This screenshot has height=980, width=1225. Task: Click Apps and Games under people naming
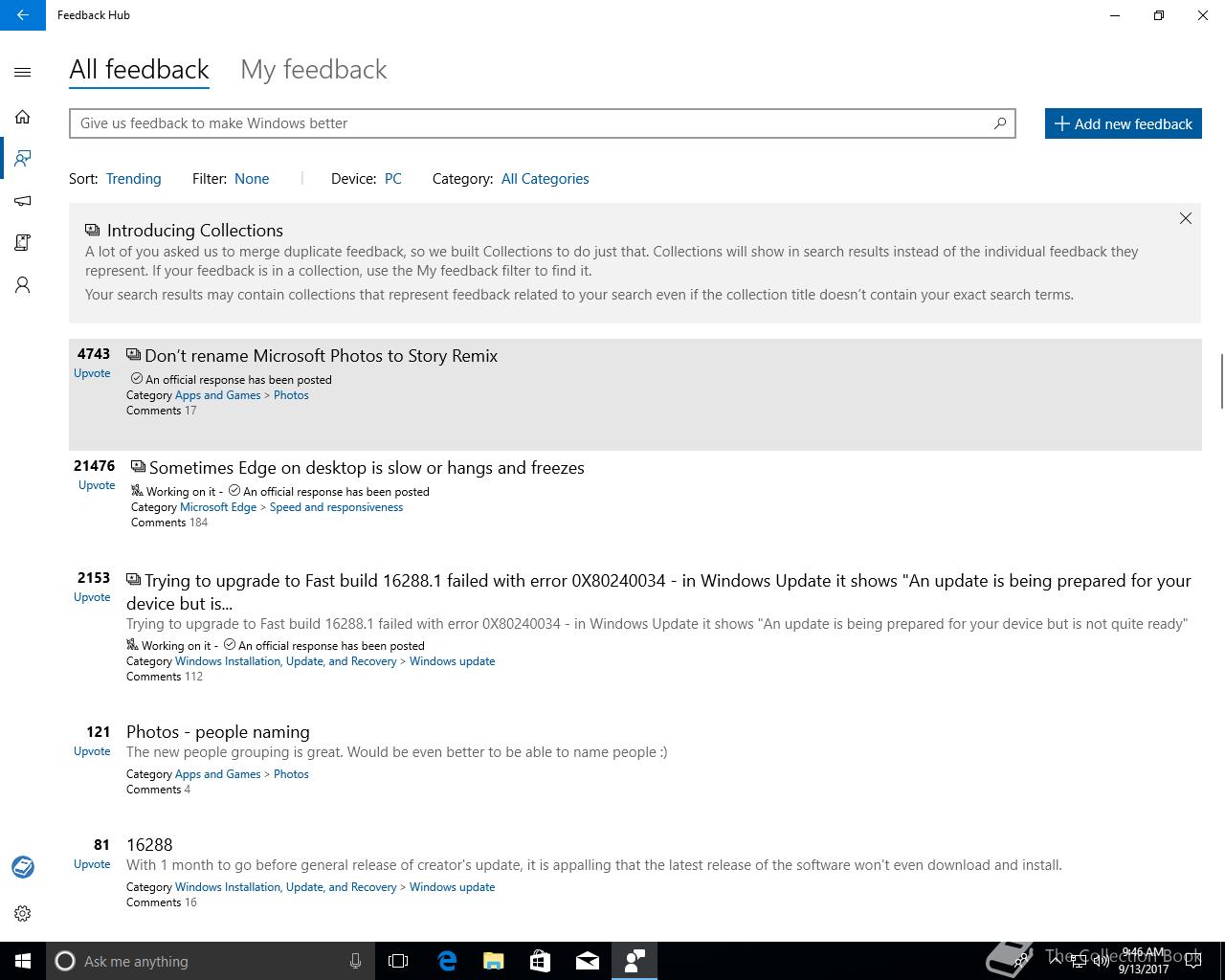click(x=217, y=774)
